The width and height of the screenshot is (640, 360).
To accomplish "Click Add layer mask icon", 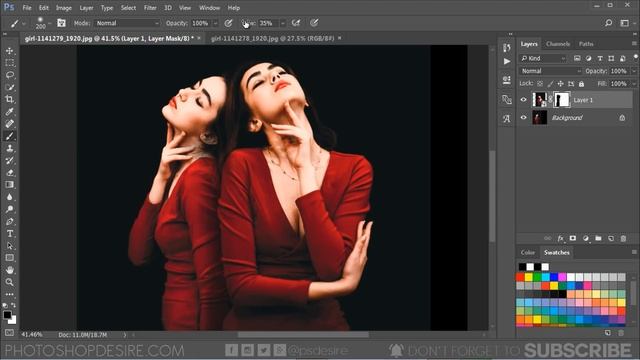I will 573,238.
